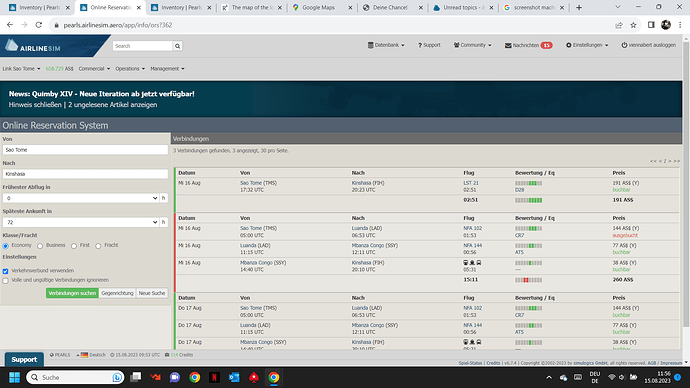Open Netflix from the taskbar
The width and height of the screenshot is (690, 388).
(x=214, y=377)
